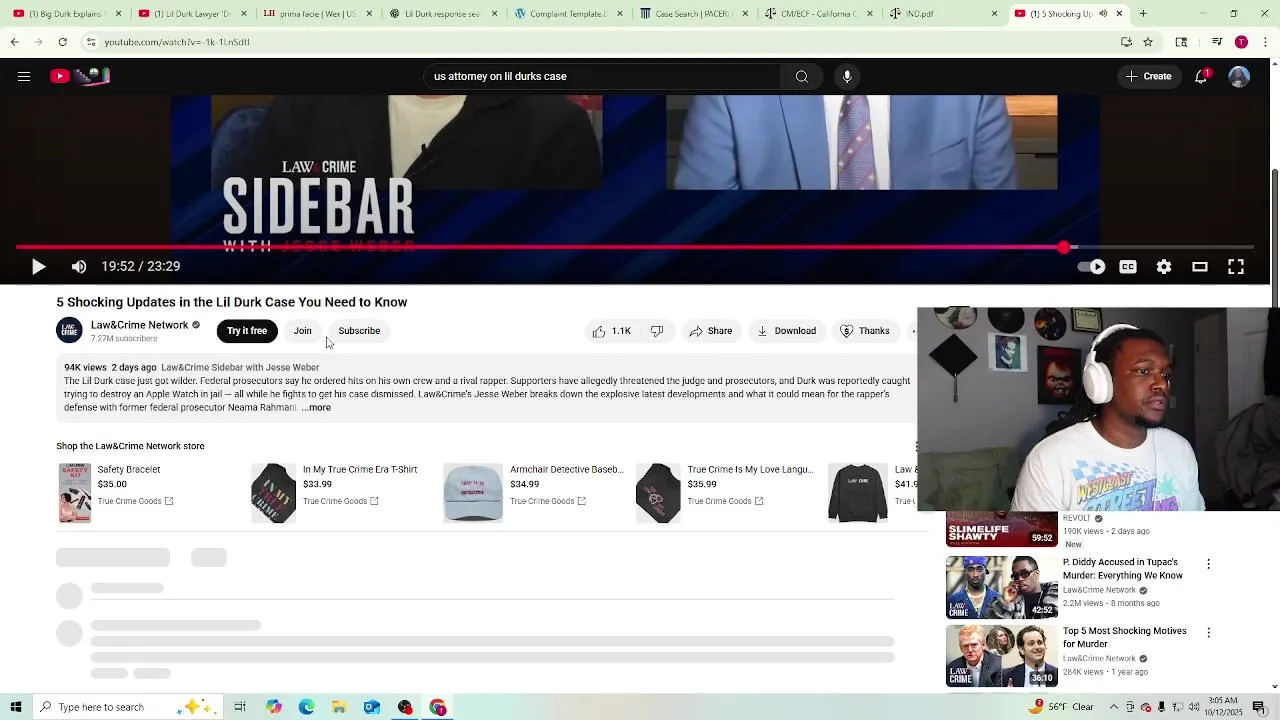Go back in the browser

coord(15,42)
